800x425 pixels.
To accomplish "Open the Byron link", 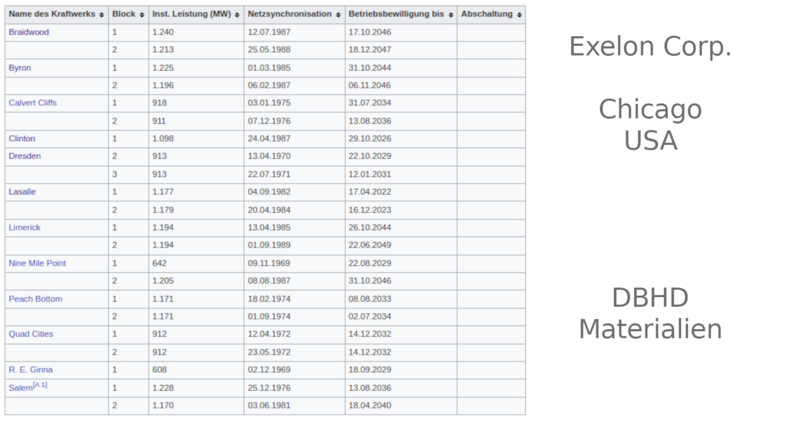I will click(x=19, y=67).
